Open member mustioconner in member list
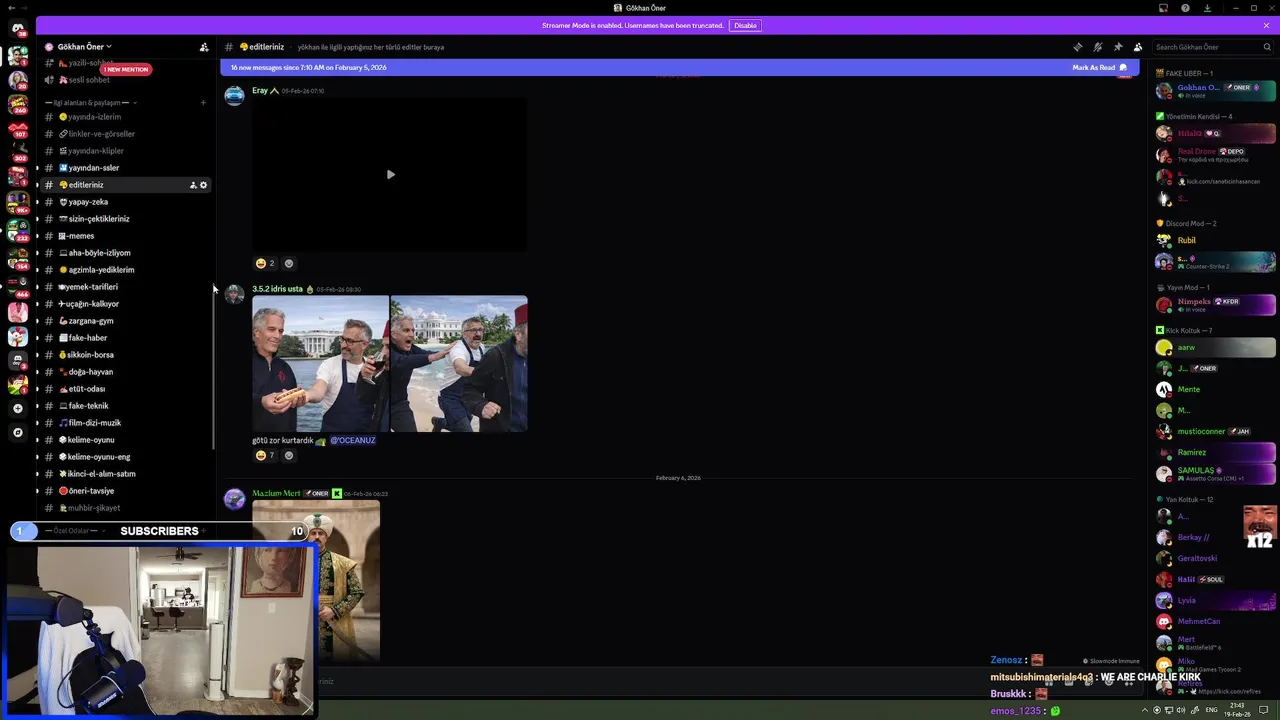This screenshot has width=1280, height=720. (x=1215, y=431)
